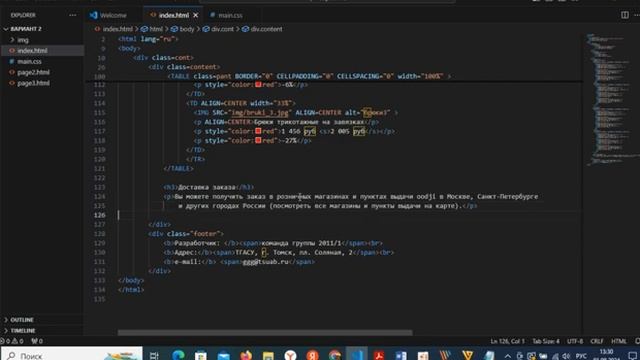Image resolution: width=640 pixels, height=360 pixels.
Task: Open page2.html in the explorer
Action: click(33, 72)
